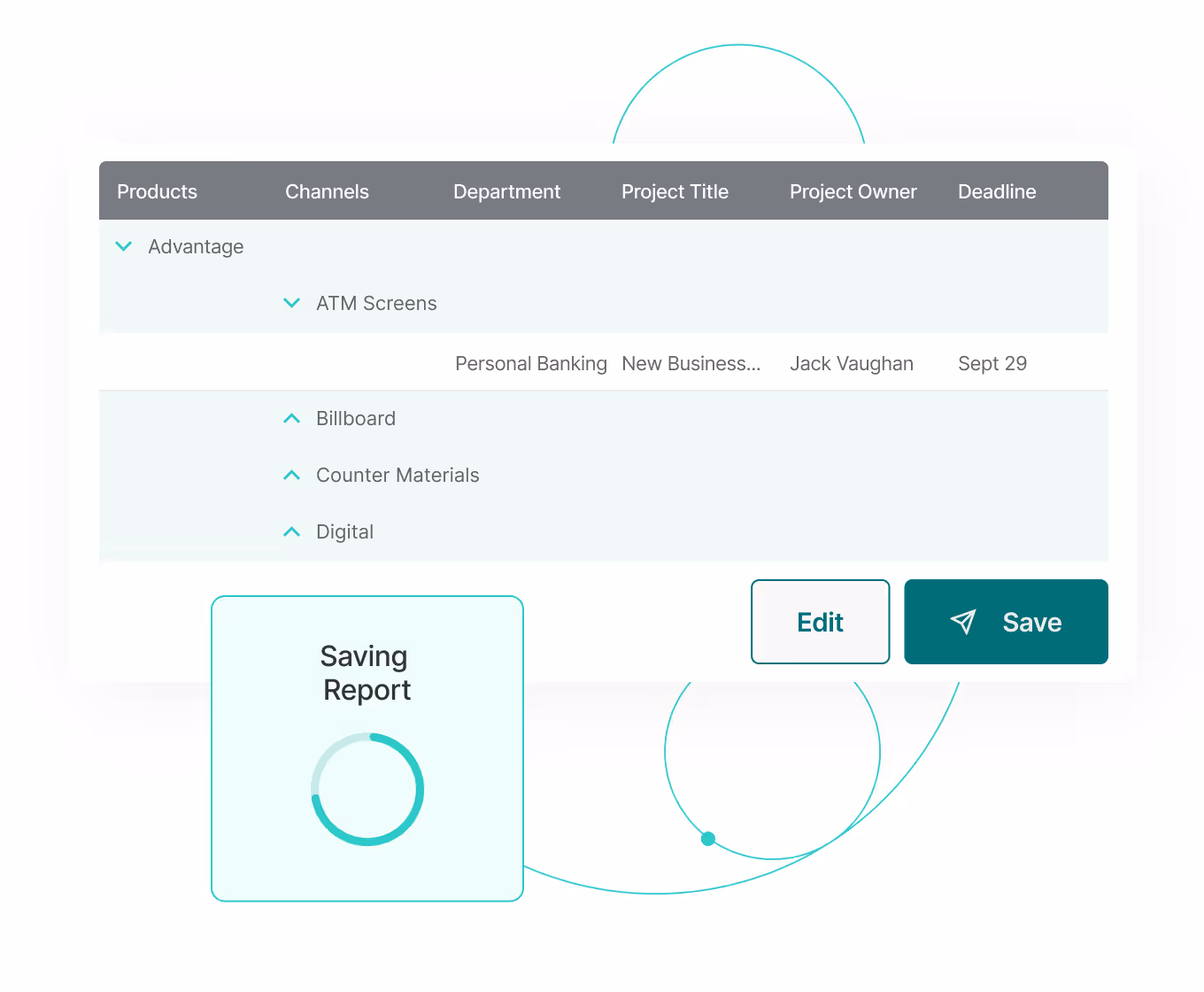Viewport: 1204px width, 992px height.
Task: Click the ATM Screens row label
Action: 376,303
